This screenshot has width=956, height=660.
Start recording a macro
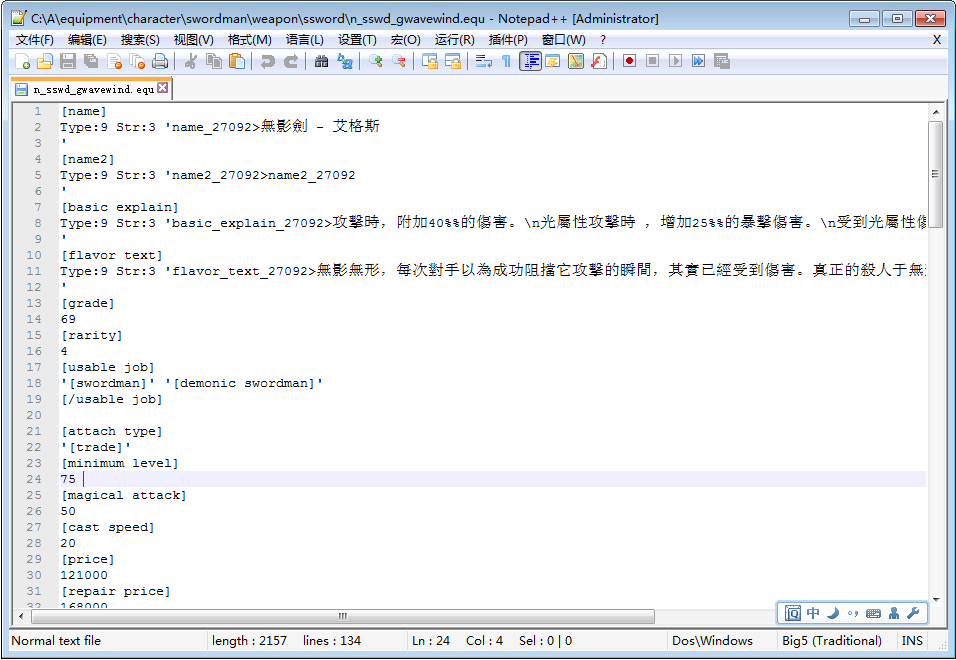pos(629,60)
